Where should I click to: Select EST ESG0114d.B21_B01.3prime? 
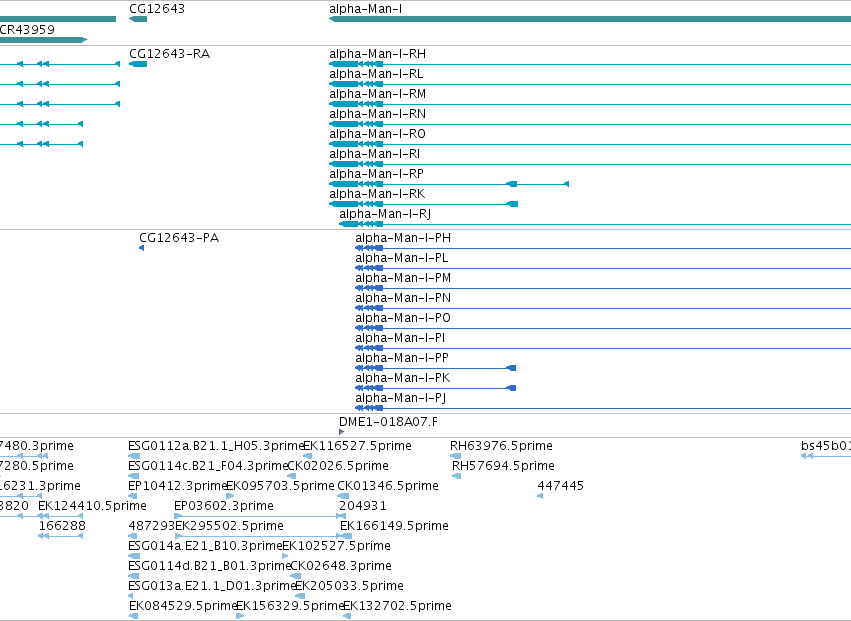tap(210, 566)
